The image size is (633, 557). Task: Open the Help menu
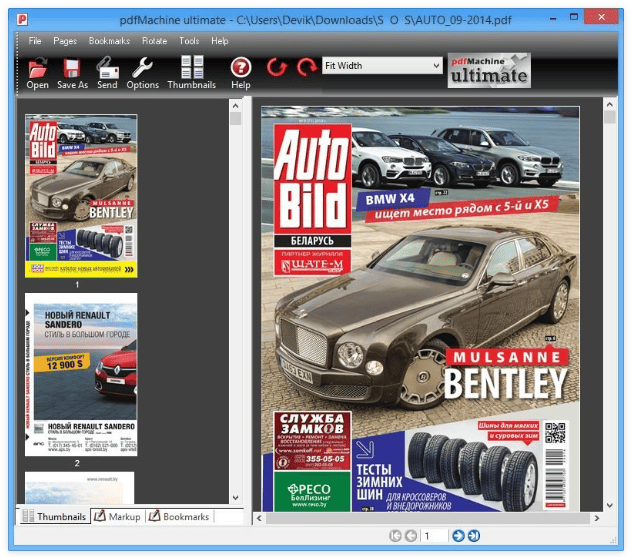pos(220,41)
